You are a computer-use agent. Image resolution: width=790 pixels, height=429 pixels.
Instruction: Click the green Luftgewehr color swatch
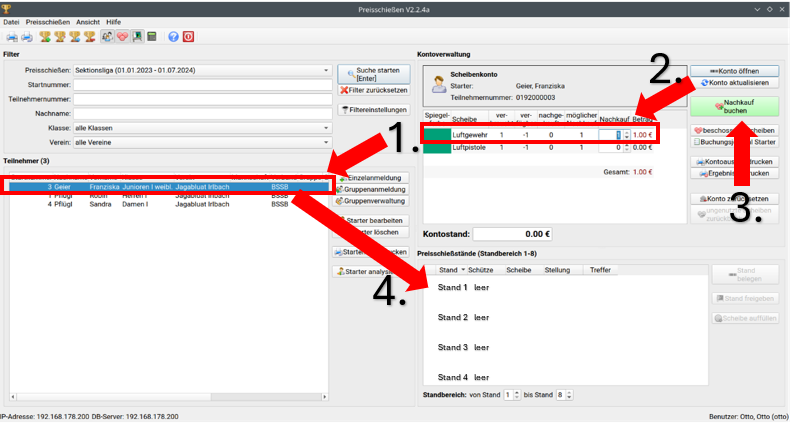(x=436, y=135)
